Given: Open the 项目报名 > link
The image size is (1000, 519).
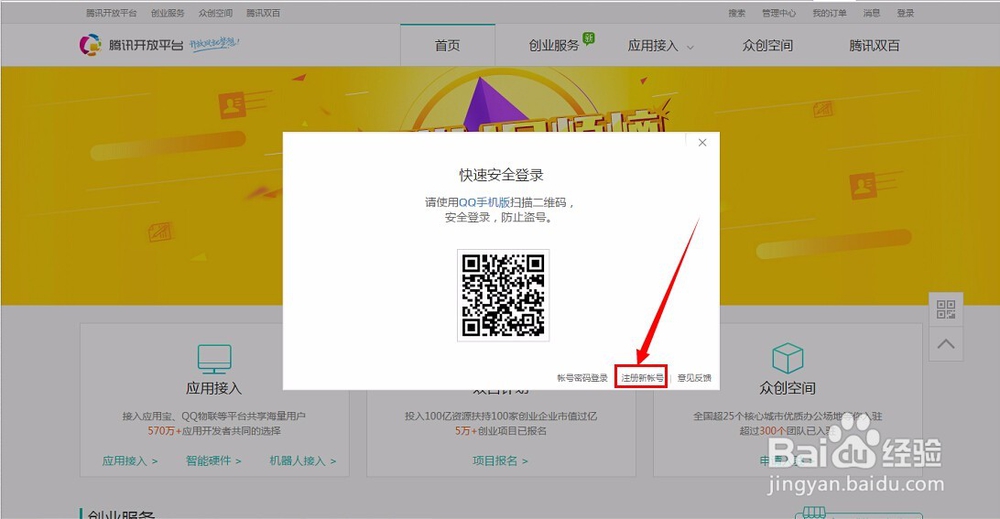Looking at the screenshot, I should [500, 460].
